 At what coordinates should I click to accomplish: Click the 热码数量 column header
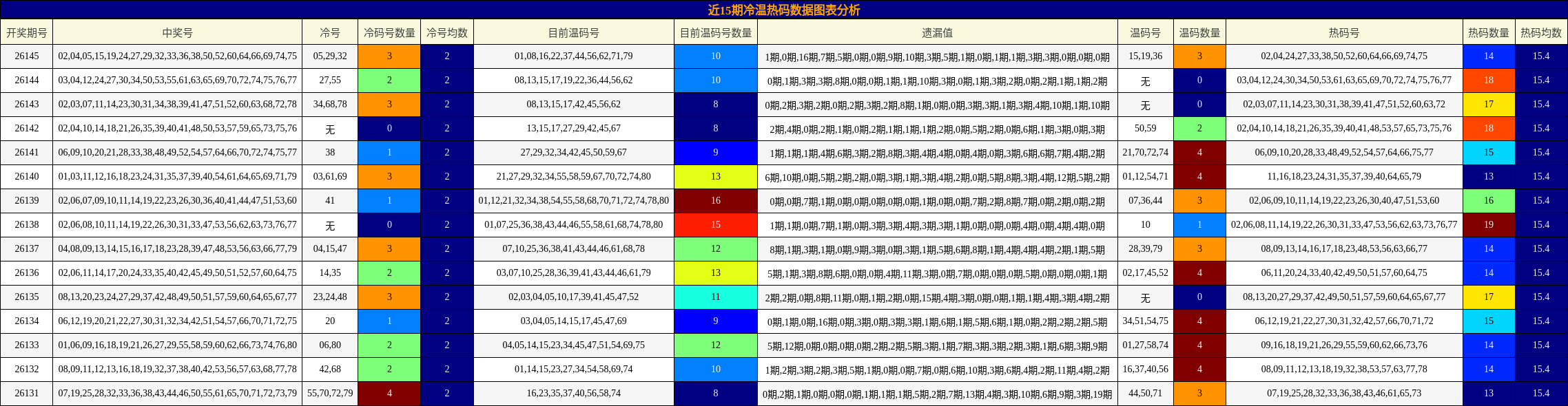1489,32
